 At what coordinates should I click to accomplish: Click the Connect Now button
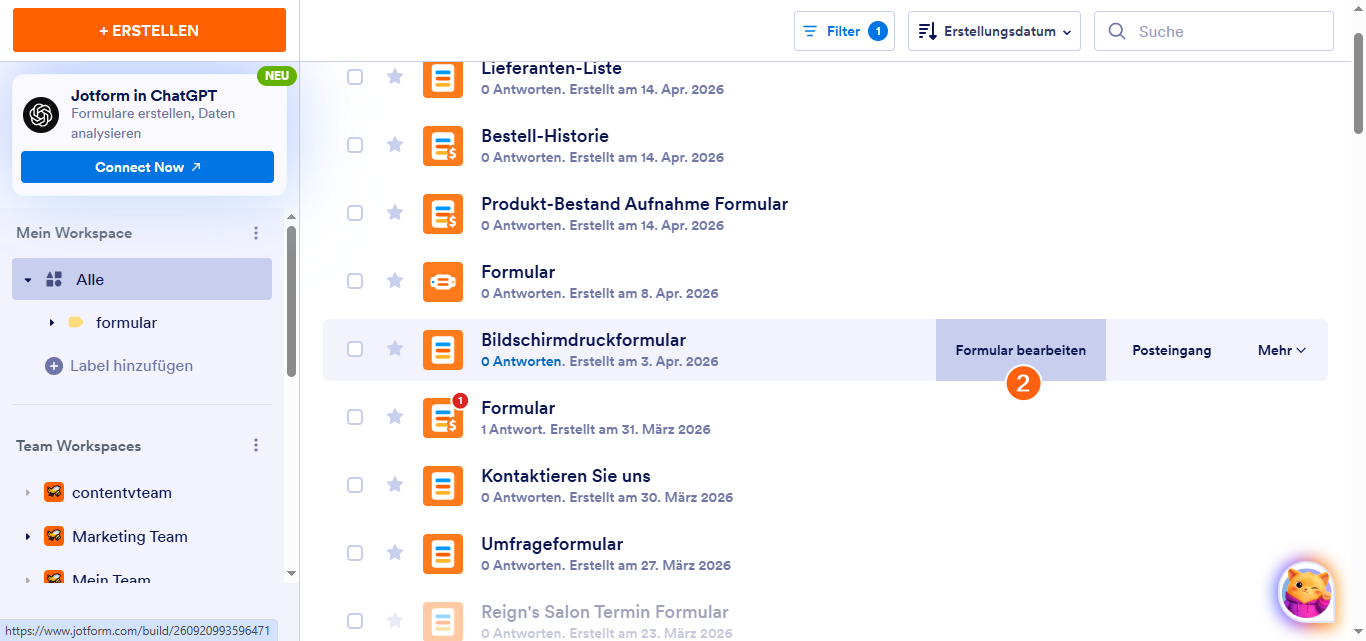(146, 167)
